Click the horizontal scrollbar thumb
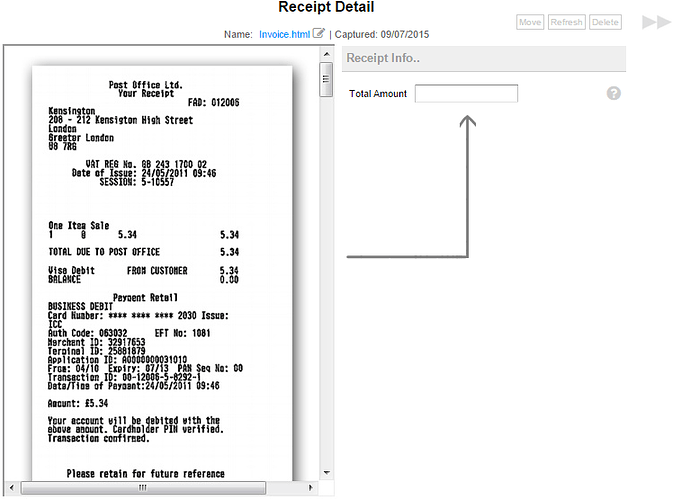The width and height of the screenshot is (673, 500). [142, 488]
